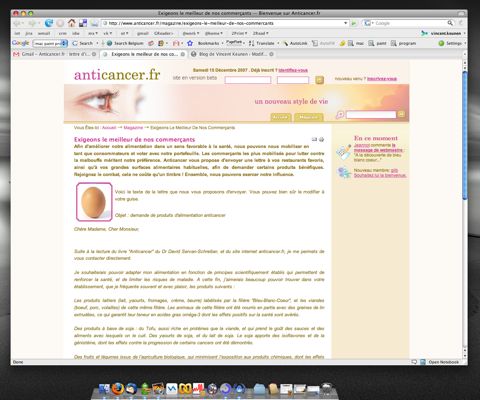Focus the URL address bar
Screen dimensions: 480x400
[x=223, y=23]
